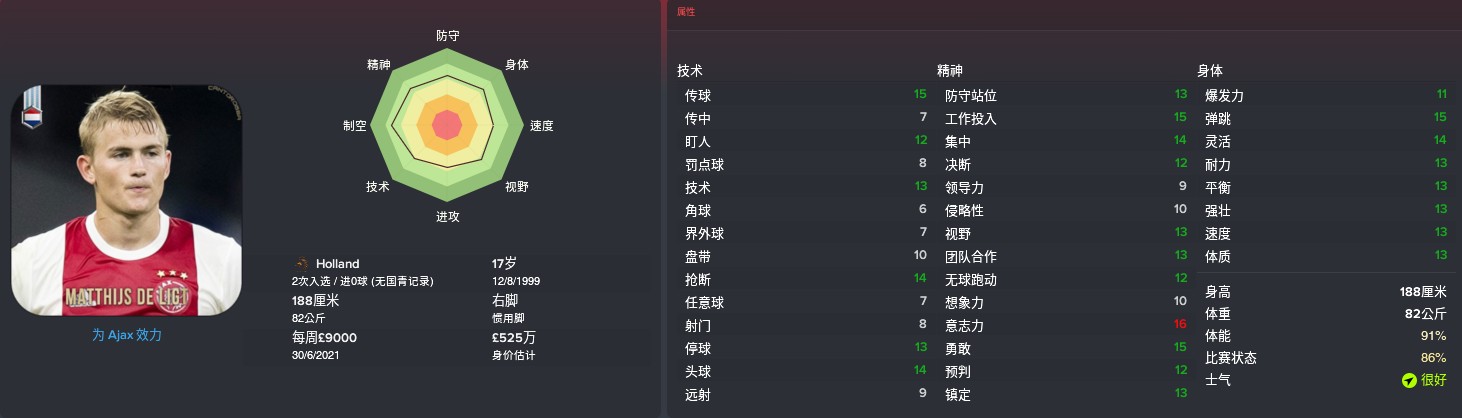1462x418 pixels.
Task: Click the £525万 estimated value figure
Action: [513, 337]
